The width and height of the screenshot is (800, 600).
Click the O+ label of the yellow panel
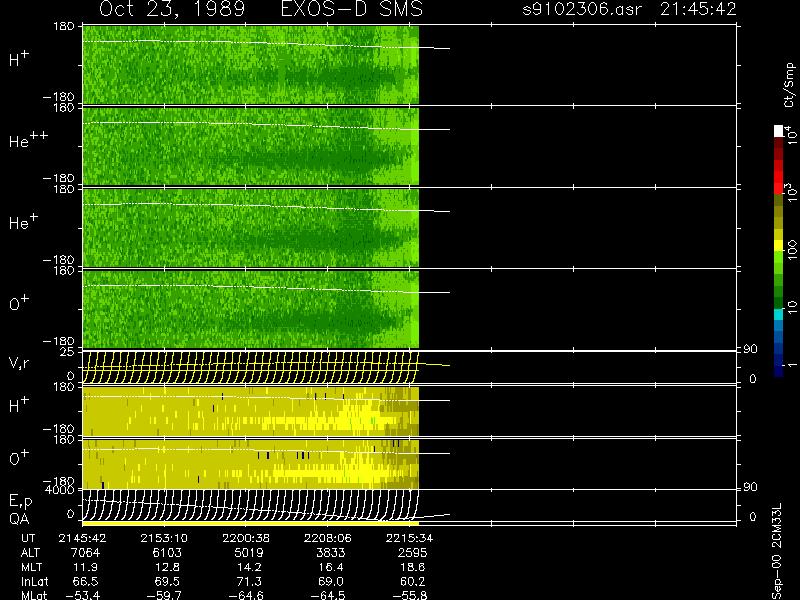19,458
